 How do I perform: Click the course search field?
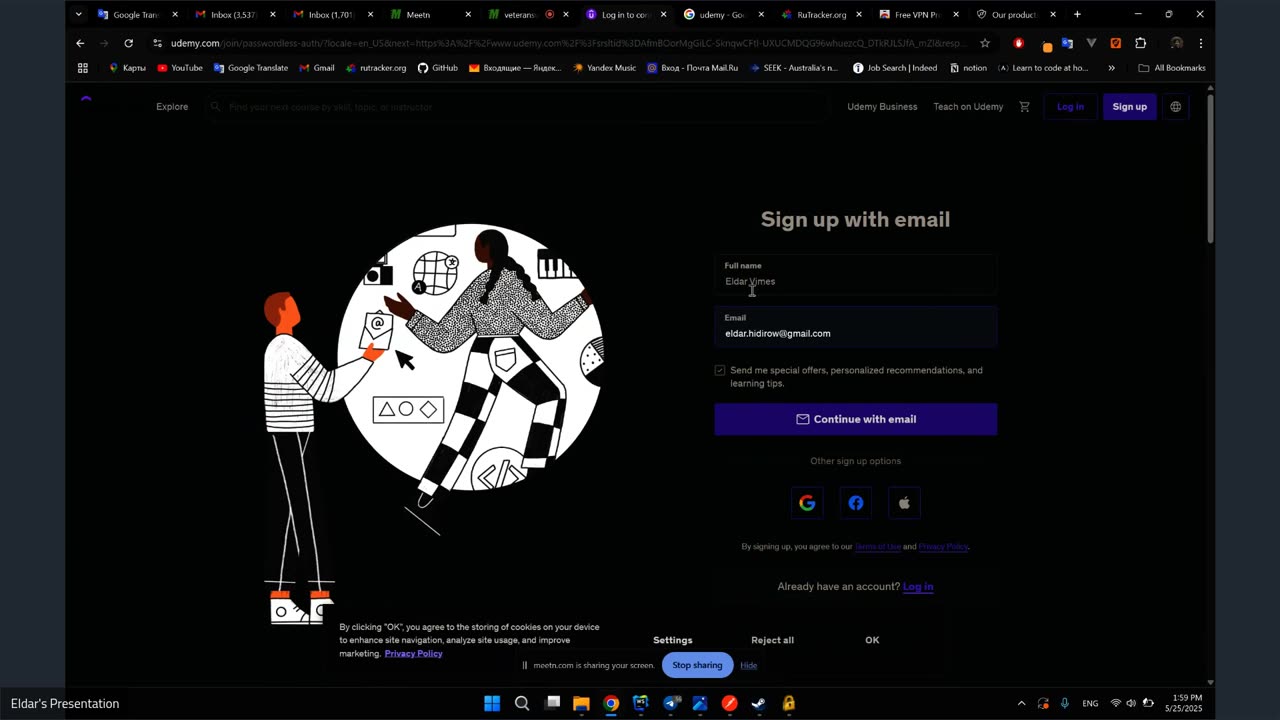coord(518,107)
